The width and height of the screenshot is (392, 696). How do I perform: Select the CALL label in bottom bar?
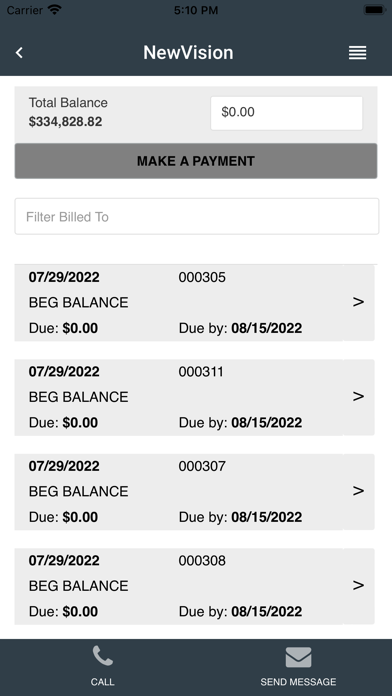click(x=103, y=682)
